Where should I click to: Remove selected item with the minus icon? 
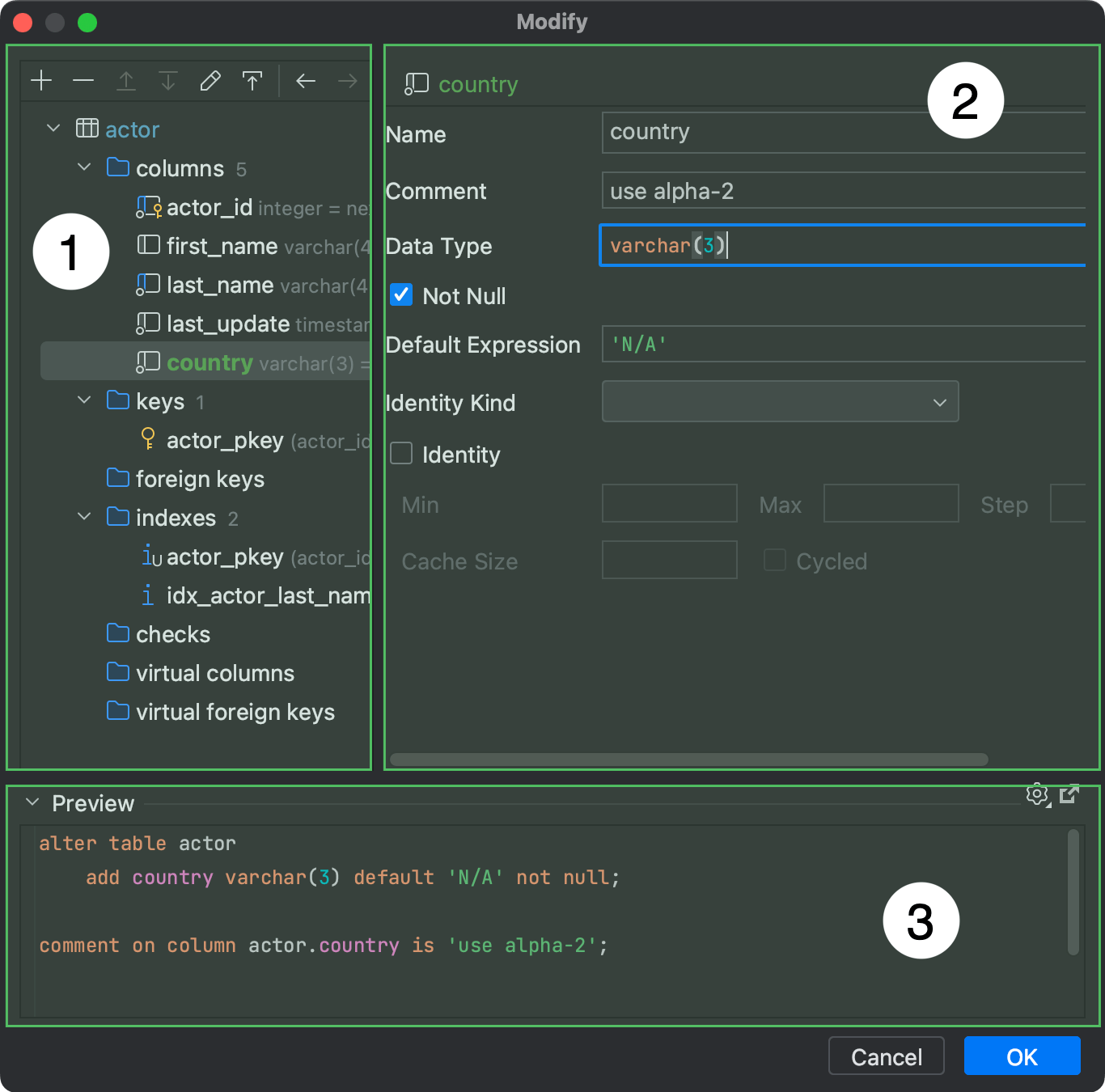point(83,80)
